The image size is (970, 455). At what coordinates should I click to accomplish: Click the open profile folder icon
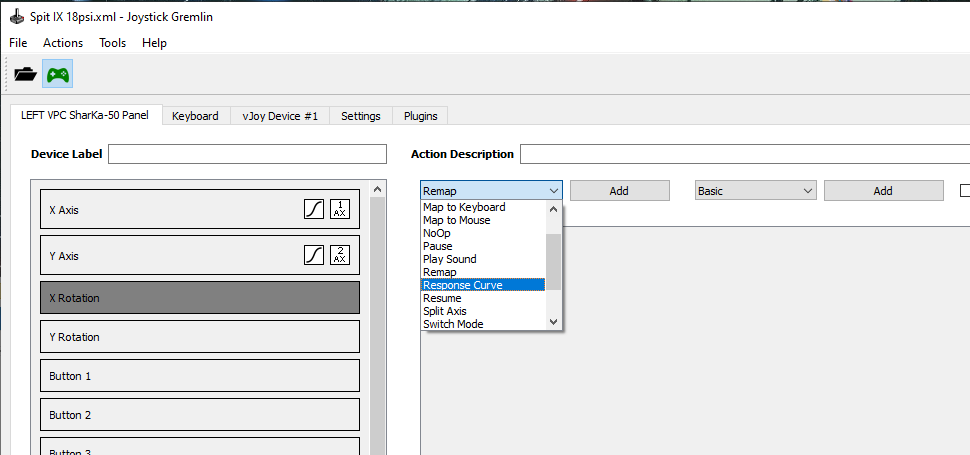click(x=25, y=74)
